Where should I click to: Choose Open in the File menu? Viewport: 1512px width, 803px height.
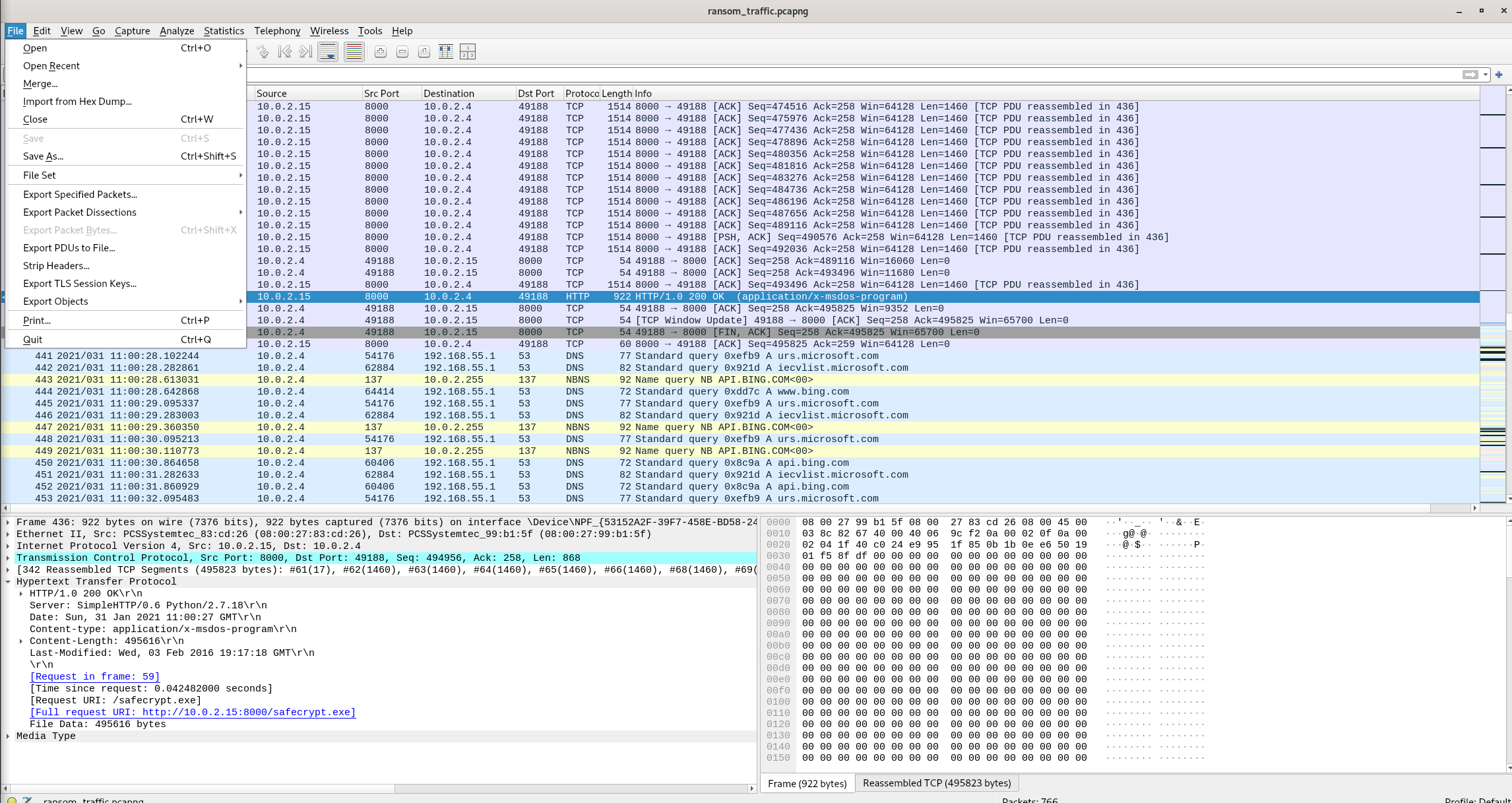click(125, 48)
